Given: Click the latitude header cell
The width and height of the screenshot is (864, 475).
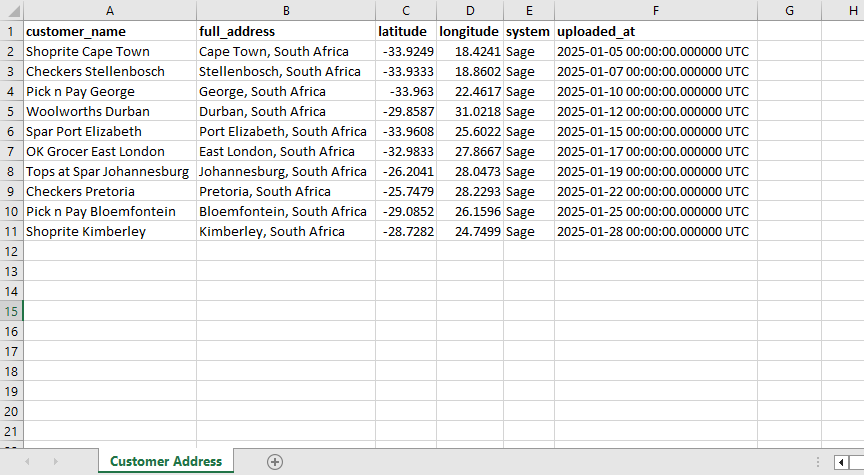Looking at the screenshot, I should click(406, 31).
